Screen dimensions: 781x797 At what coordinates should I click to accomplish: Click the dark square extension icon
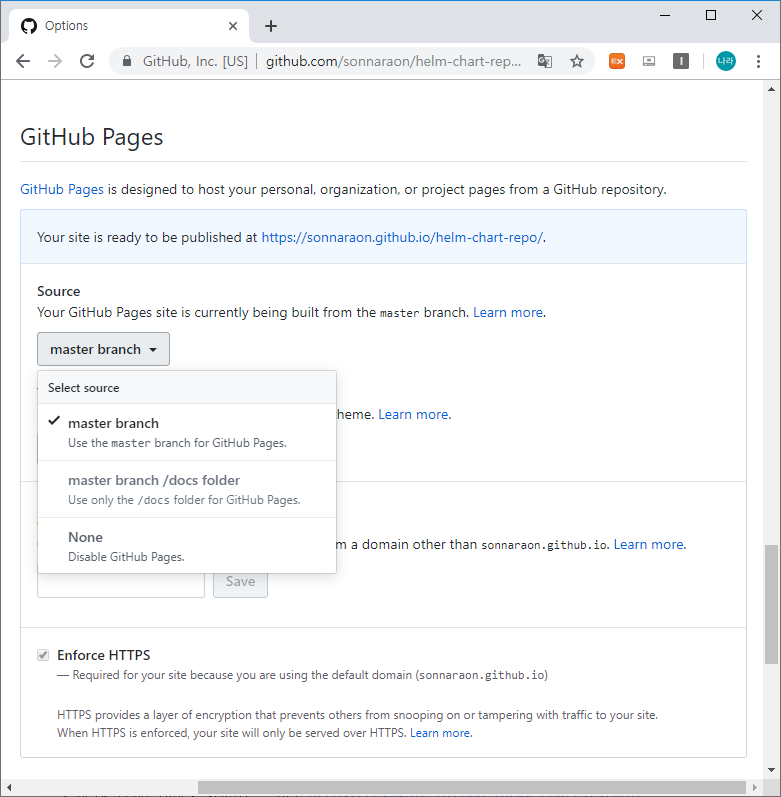point(681,62)
